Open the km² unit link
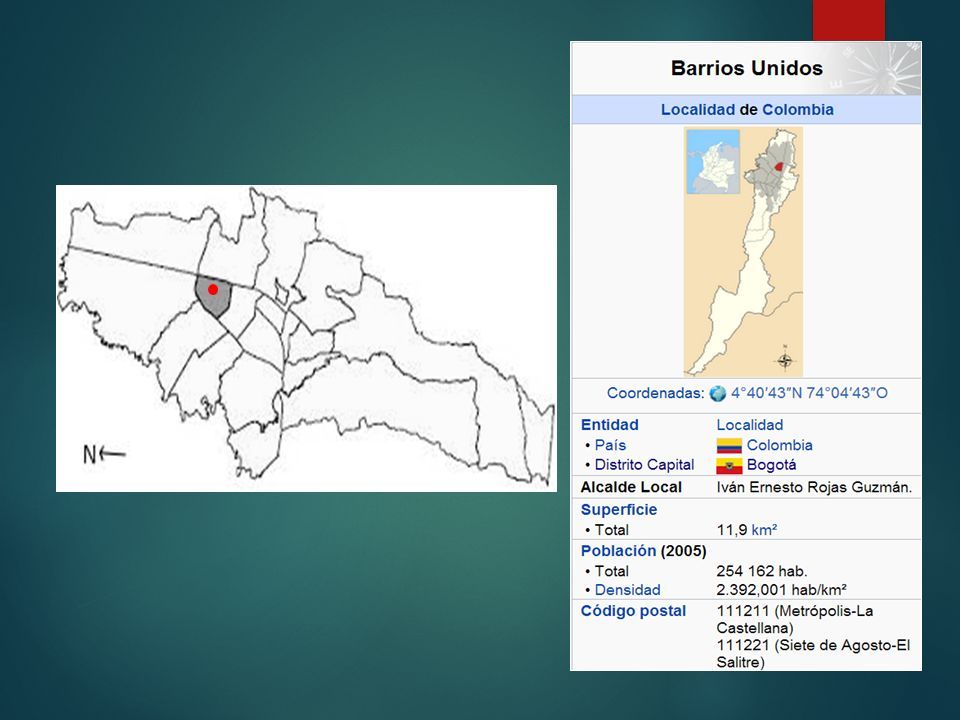The height and width of the screenshot is (720, 960). click(x=764, y=530)
